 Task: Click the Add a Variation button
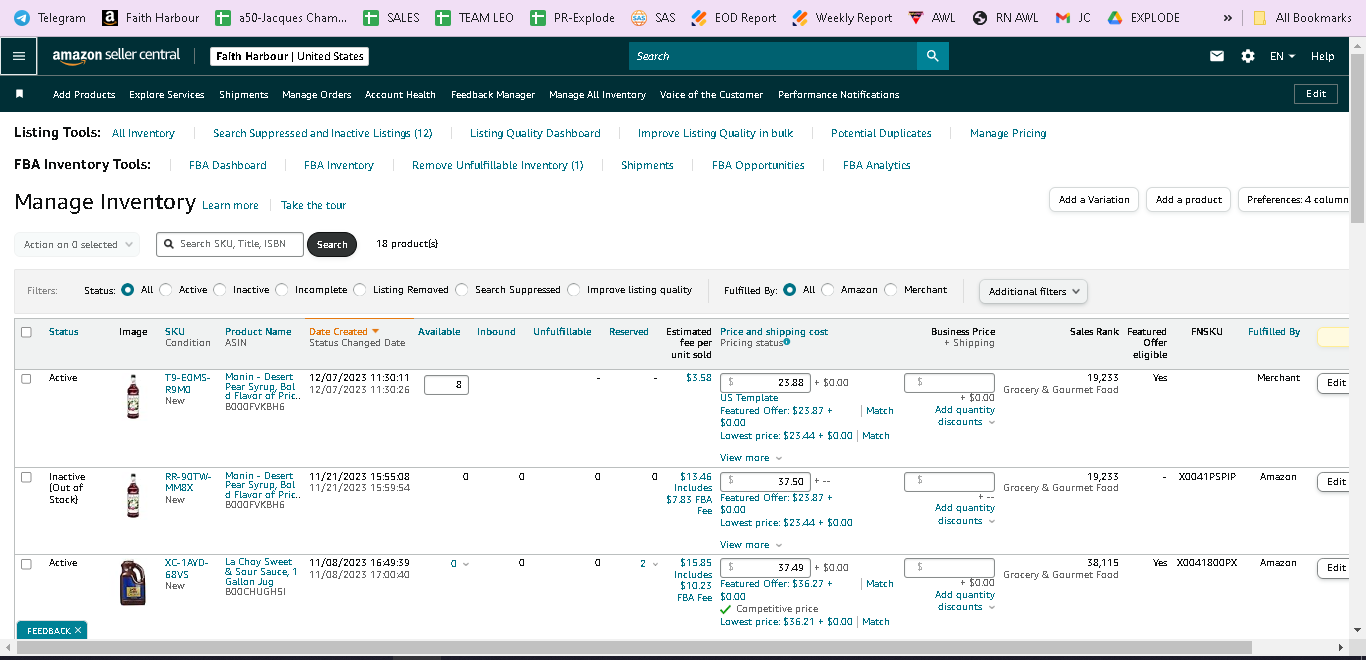pos(1094,200)
